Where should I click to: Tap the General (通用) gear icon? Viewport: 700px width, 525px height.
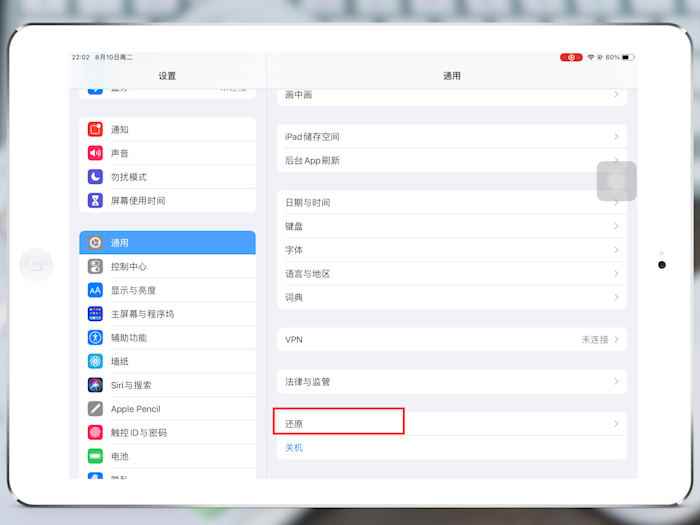(x=95, y=242)
